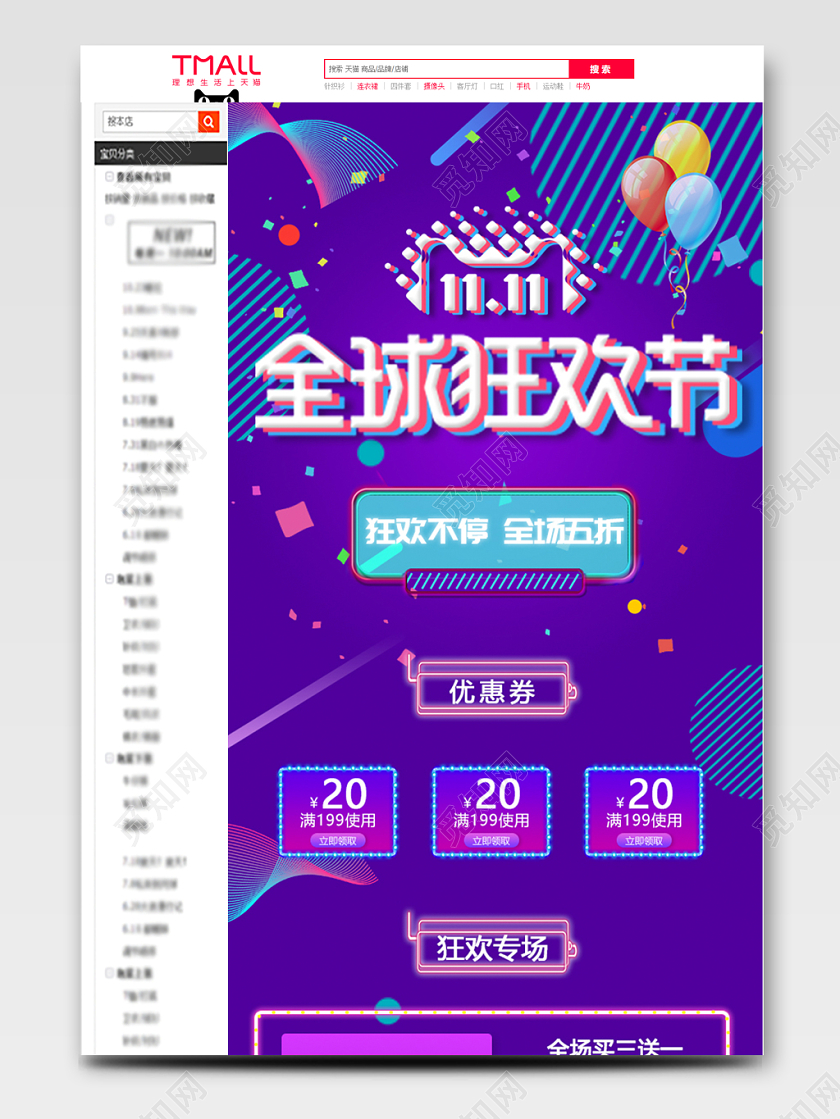
Task: Check the 查看所有宝贝 checkbox
Action: coord(108,175)
